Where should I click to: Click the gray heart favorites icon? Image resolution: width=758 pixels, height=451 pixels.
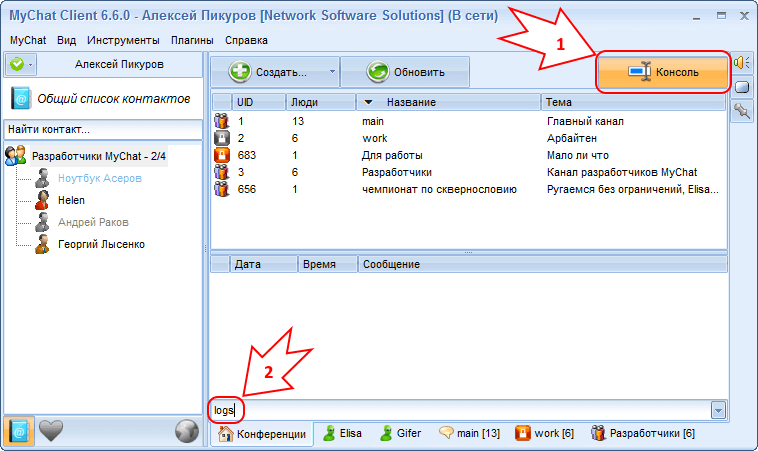[51, 430]
